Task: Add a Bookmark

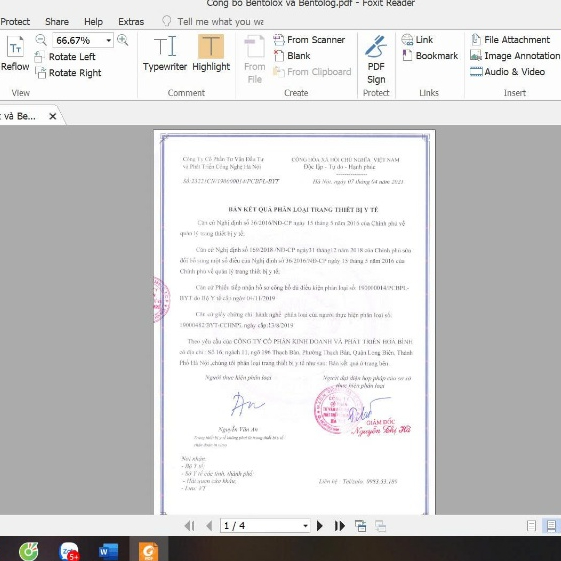Action: (x=430, y=56)
